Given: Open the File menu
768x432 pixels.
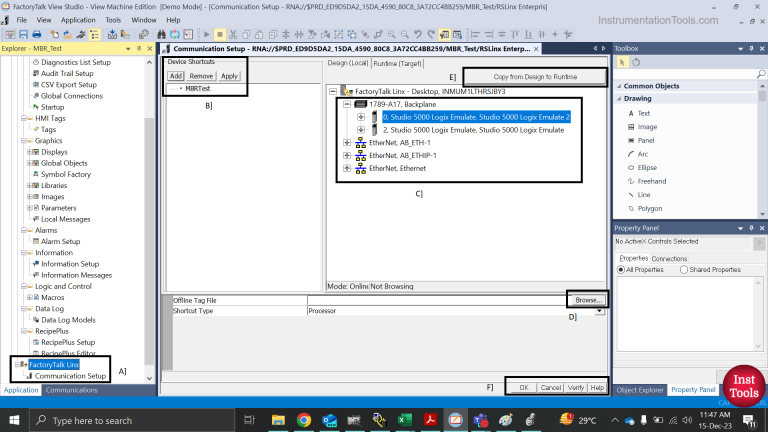Looking at the screenshot, I should click(22, 20).
